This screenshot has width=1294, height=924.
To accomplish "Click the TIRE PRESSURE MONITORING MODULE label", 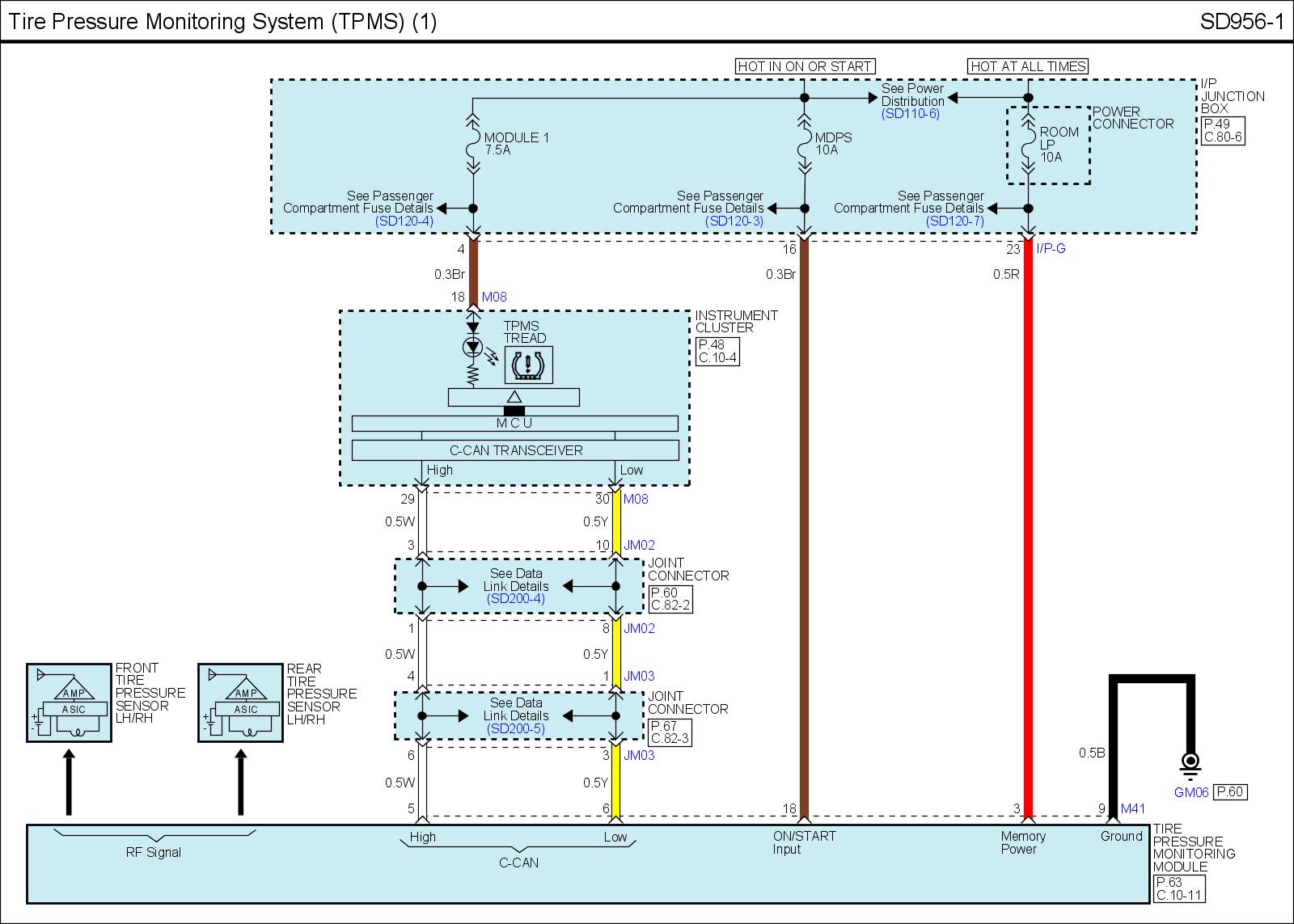I will 1195,847.
